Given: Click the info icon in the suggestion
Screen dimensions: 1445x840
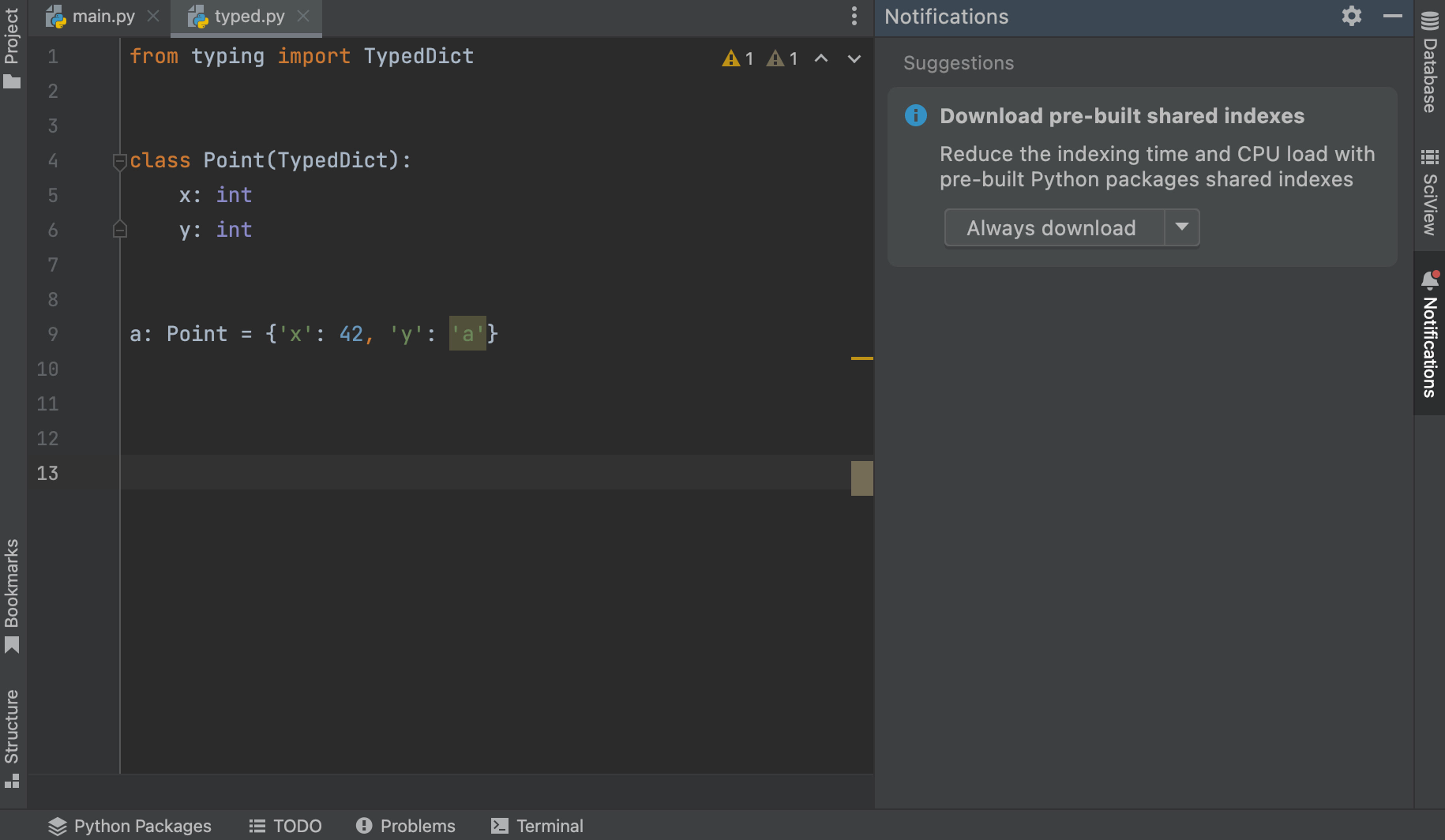Looking at the screenshot, I should point(915,115).
